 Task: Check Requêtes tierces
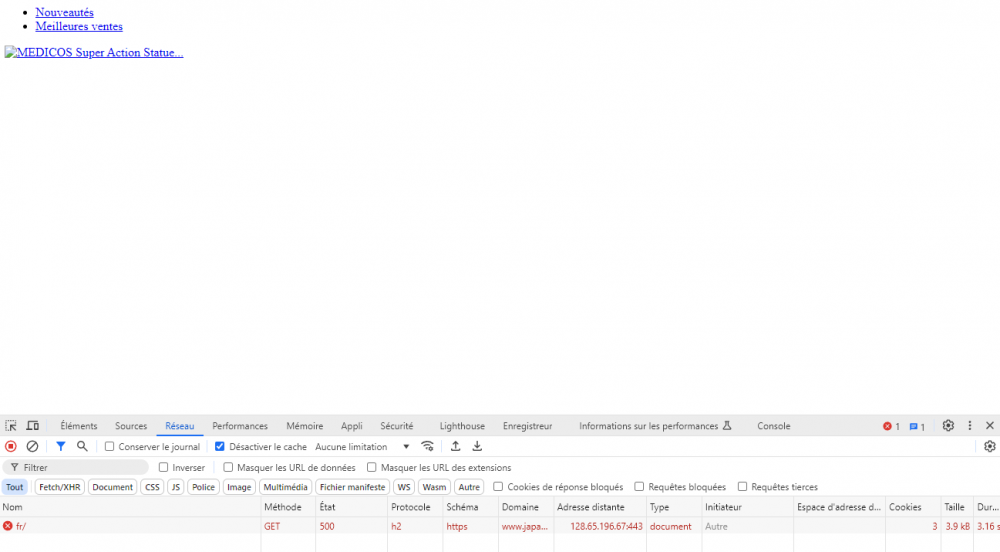pyautogui.click(x=742, y=486)
